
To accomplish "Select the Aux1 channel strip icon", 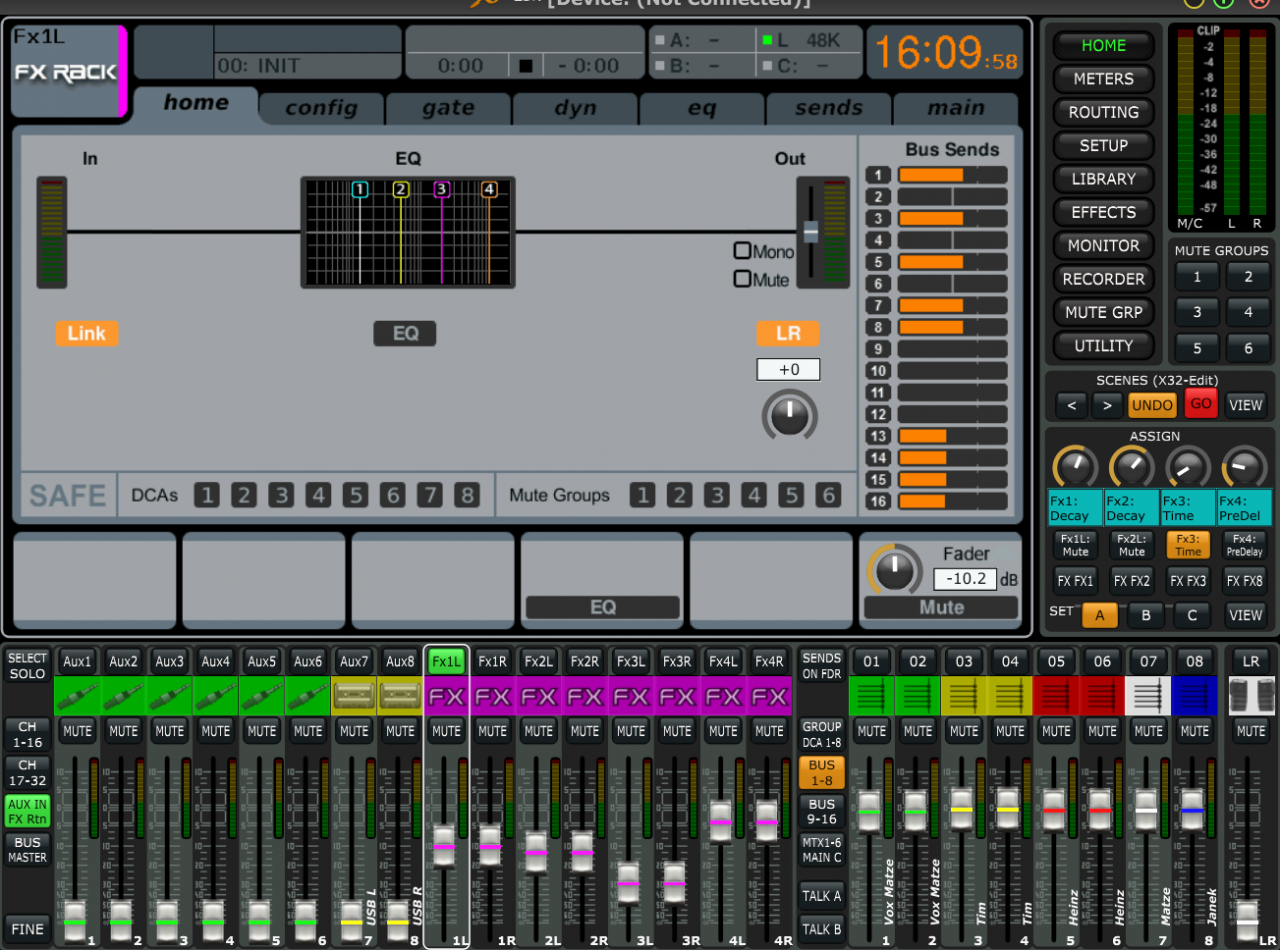I will [x=77, y=696].
